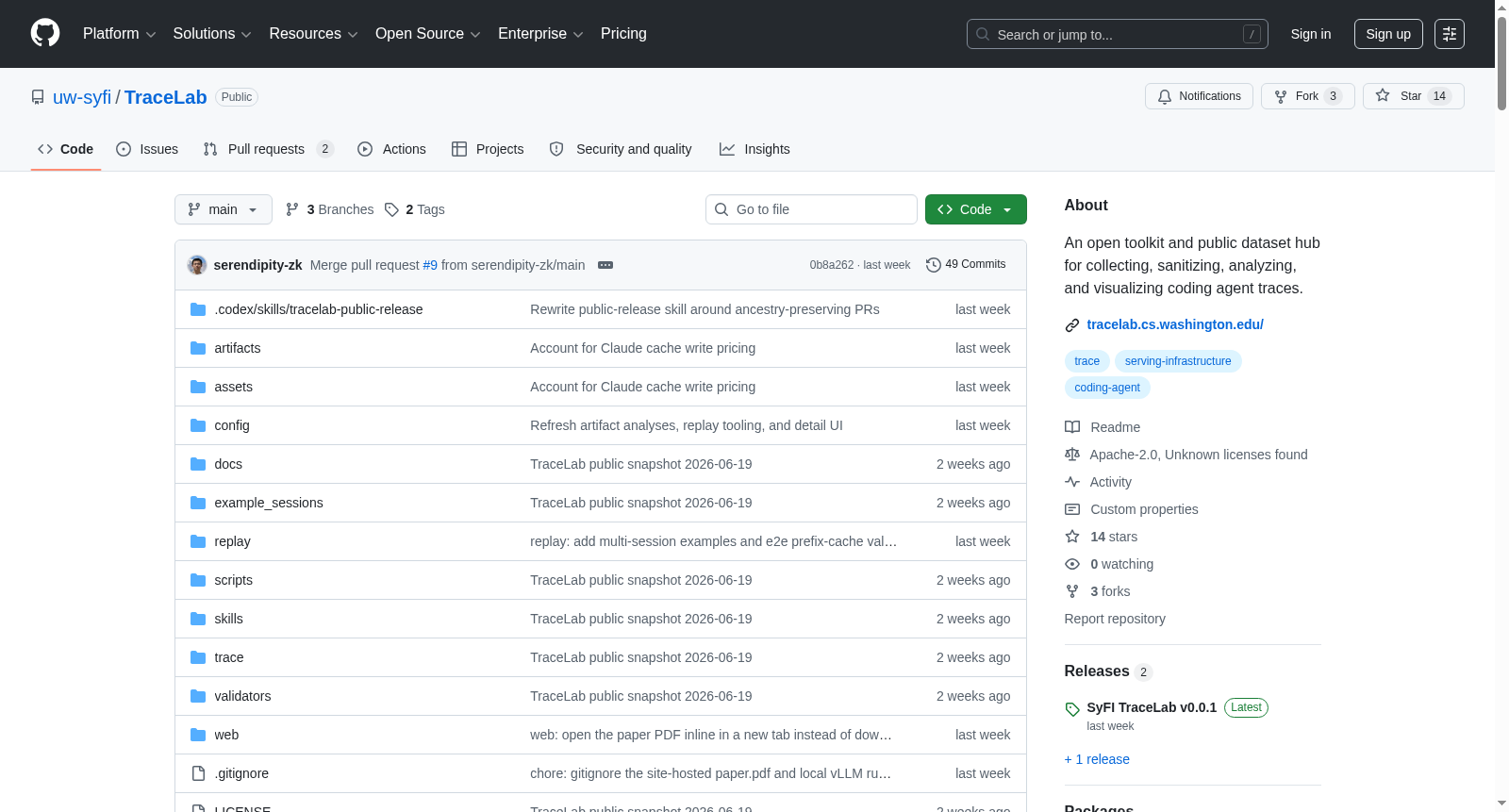Image resolution: width=1509 pixels, height=812 pixels.
Task: Click the Notifications button
Action: [1199, 96]
